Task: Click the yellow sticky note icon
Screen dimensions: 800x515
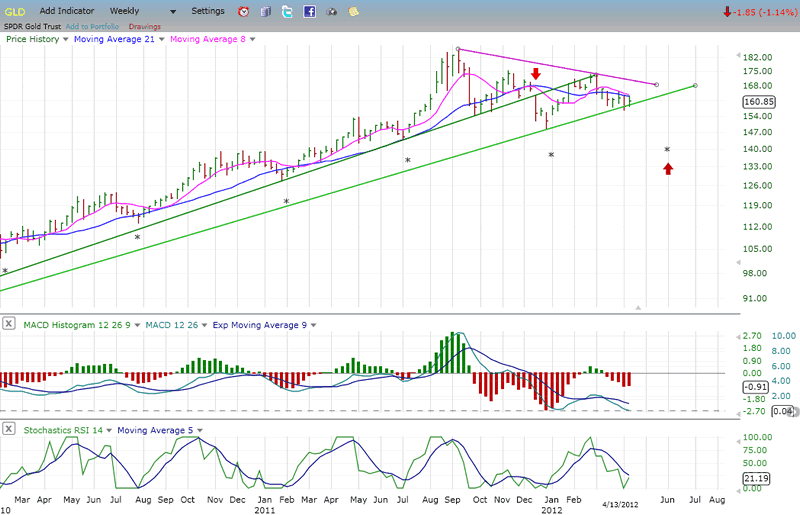Action: click(x=354, y=12)
